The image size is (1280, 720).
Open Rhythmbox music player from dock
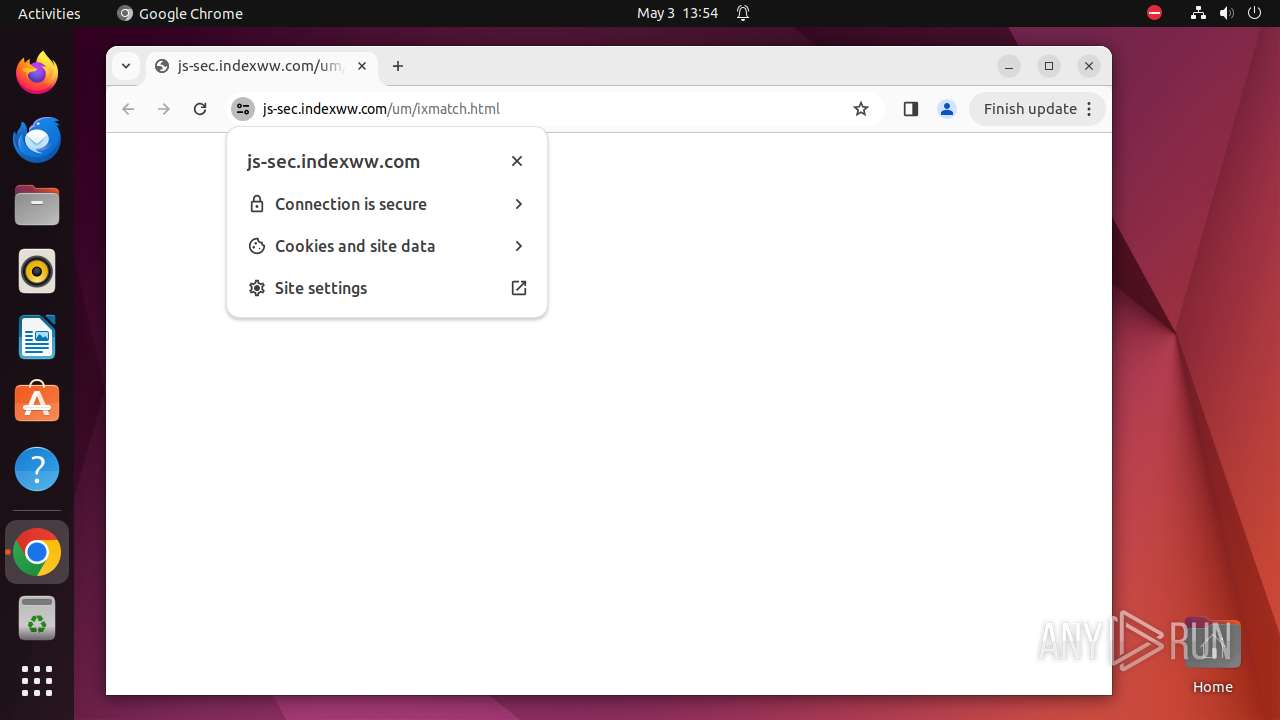point(37,271)
